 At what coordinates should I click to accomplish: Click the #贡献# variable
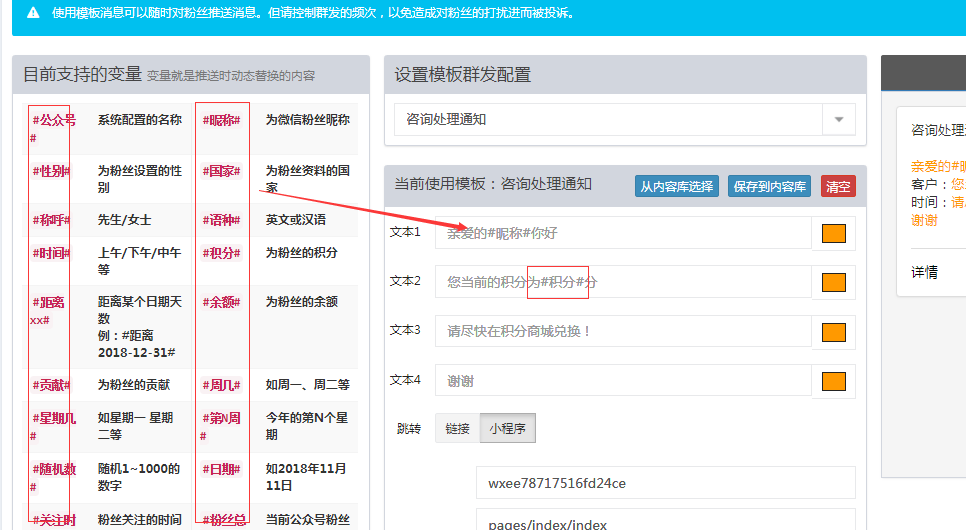(x=51, y=385)
